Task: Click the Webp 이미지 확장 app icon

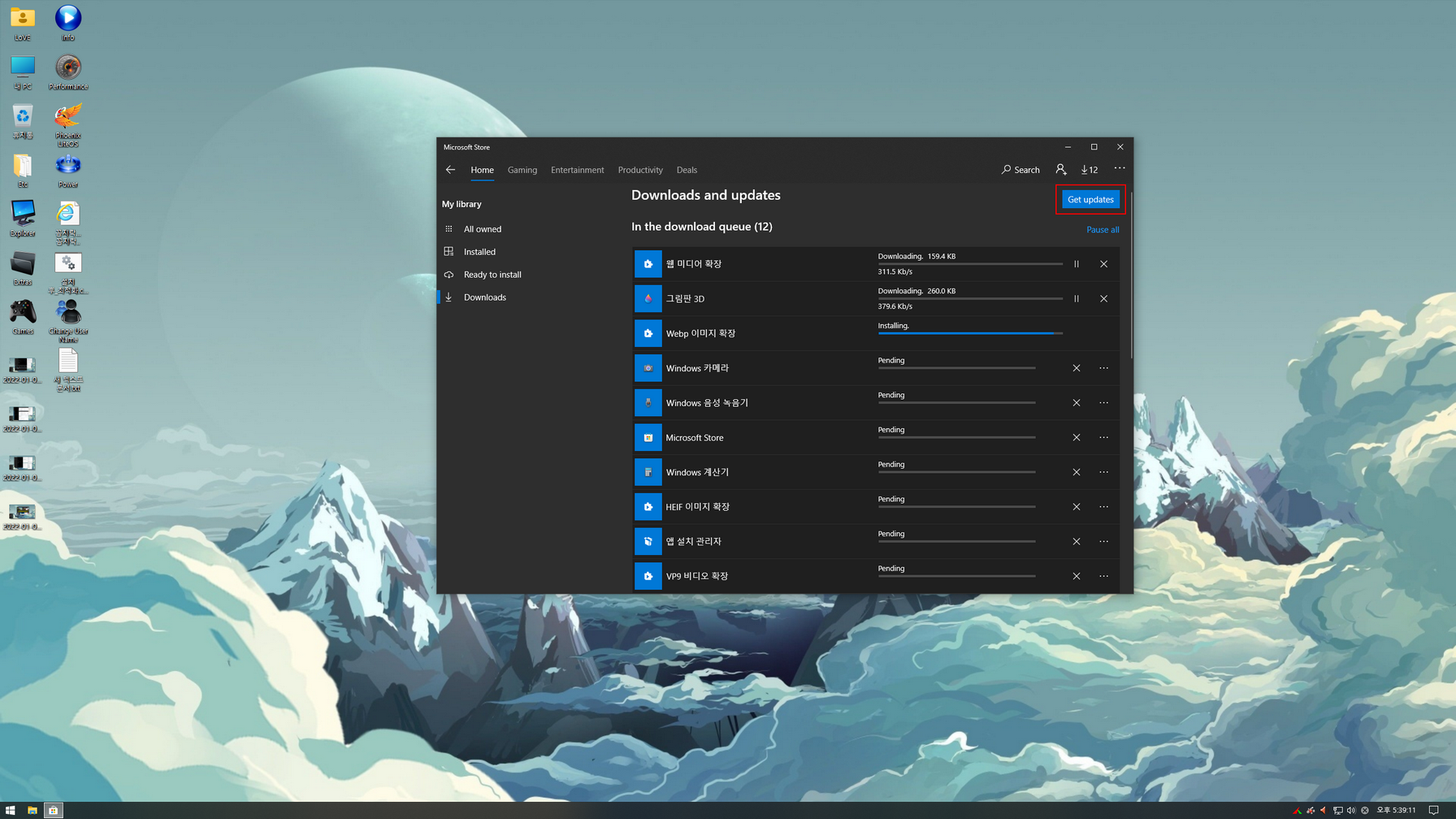Action: coord(648,333)
